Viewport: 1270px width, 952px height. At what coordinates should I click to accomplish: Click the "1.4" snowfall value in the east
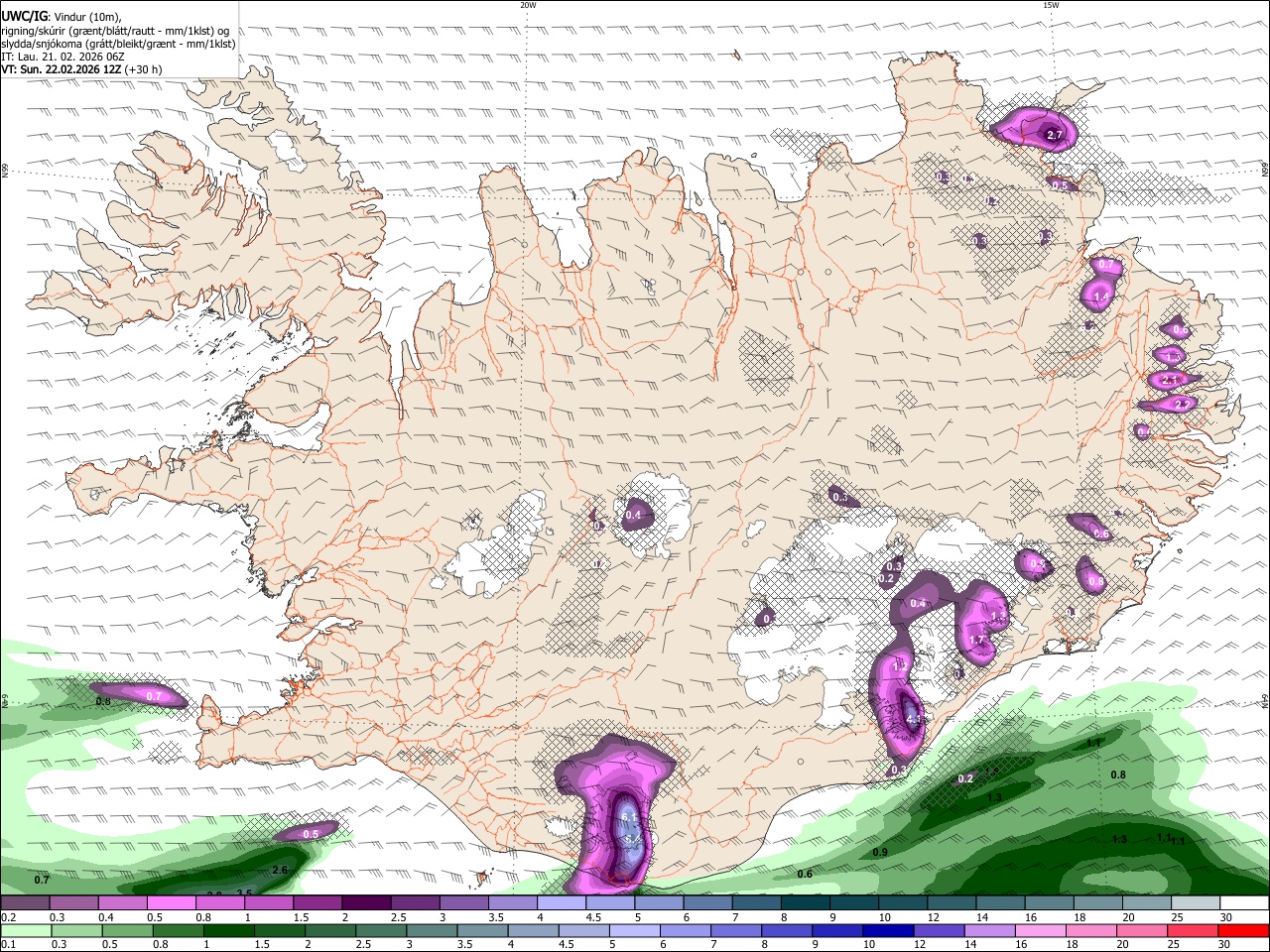(1100, 297)
